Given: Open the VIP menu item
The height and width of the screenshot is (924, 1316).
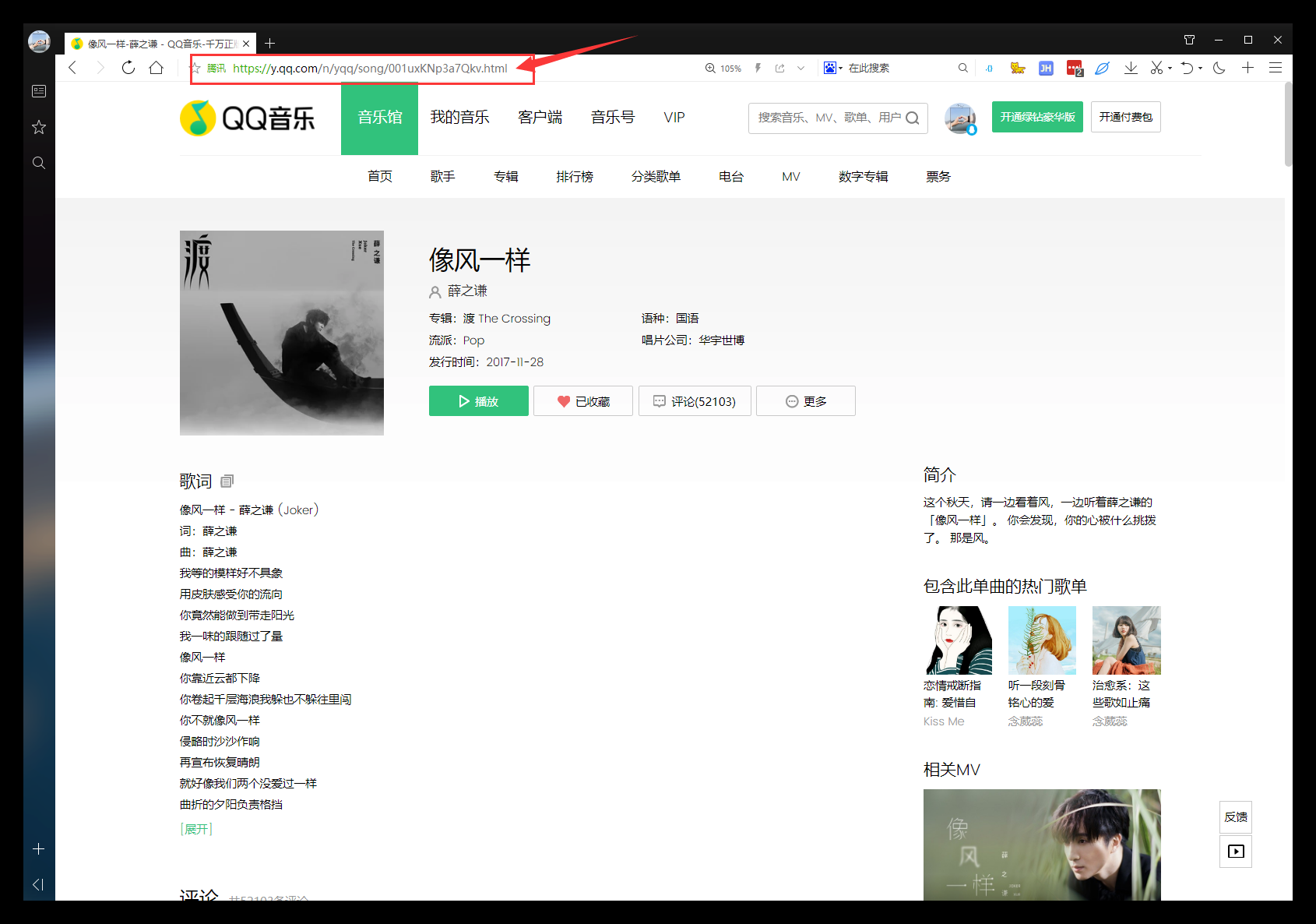Looking at the screenshot, I should tap(674, 118).
